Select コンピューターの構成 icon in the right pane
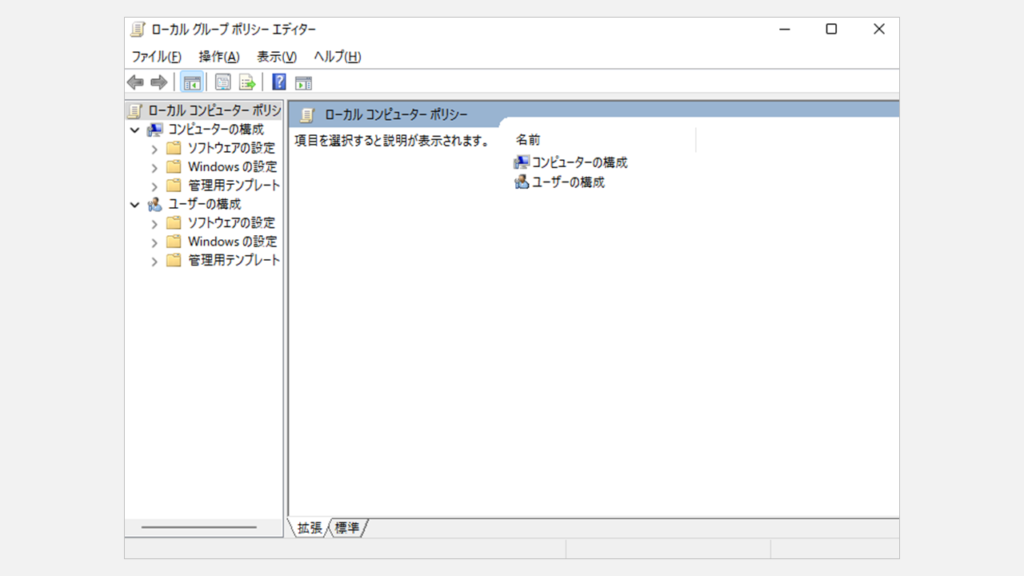The image size is (1024, 576). 521,162
